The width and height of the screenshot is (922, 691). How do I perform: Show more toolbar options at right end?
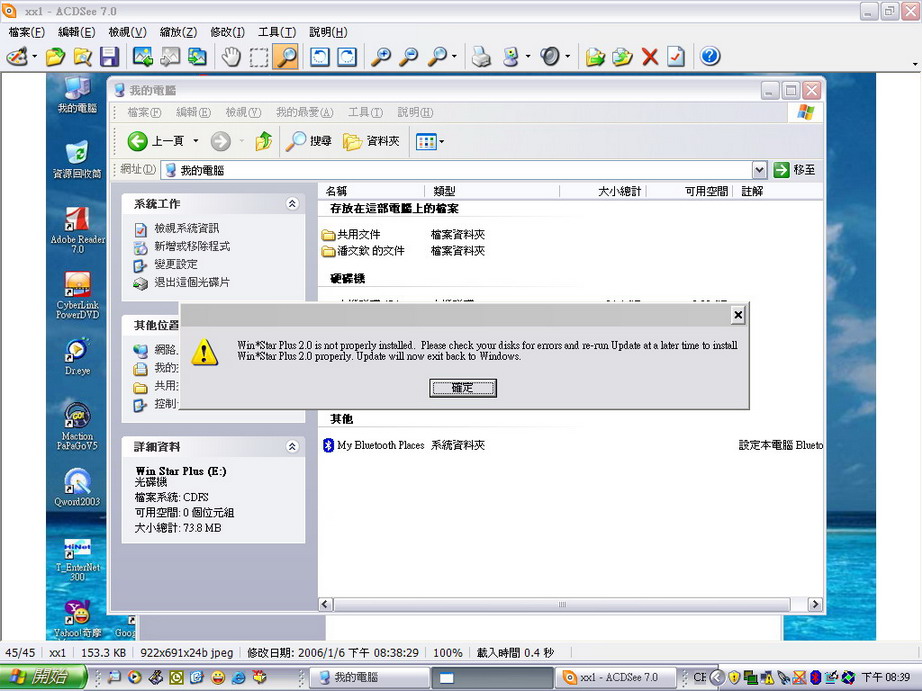915,64
